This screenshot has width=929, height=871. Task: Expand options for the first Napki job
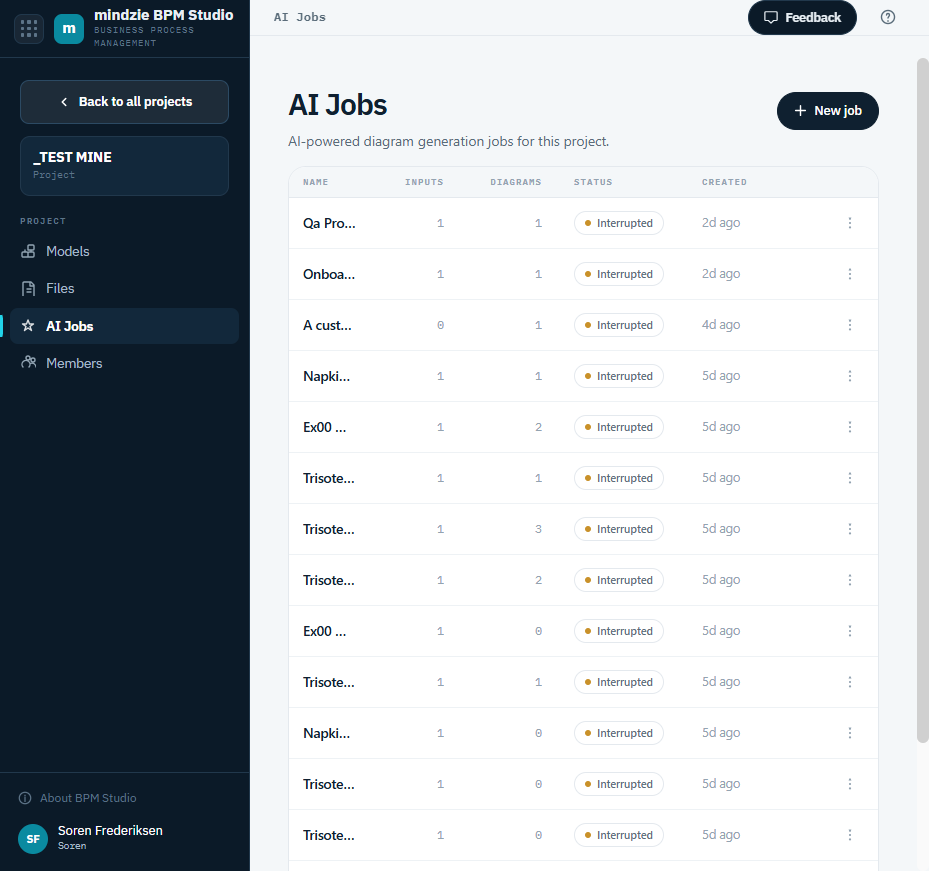[x=850, y=376]
